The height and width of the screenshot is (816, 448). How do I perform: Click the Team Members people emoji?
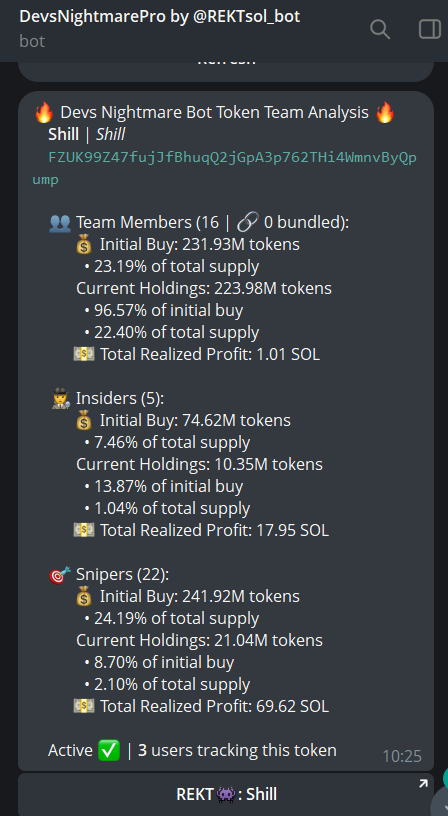(x=60, y=223)
